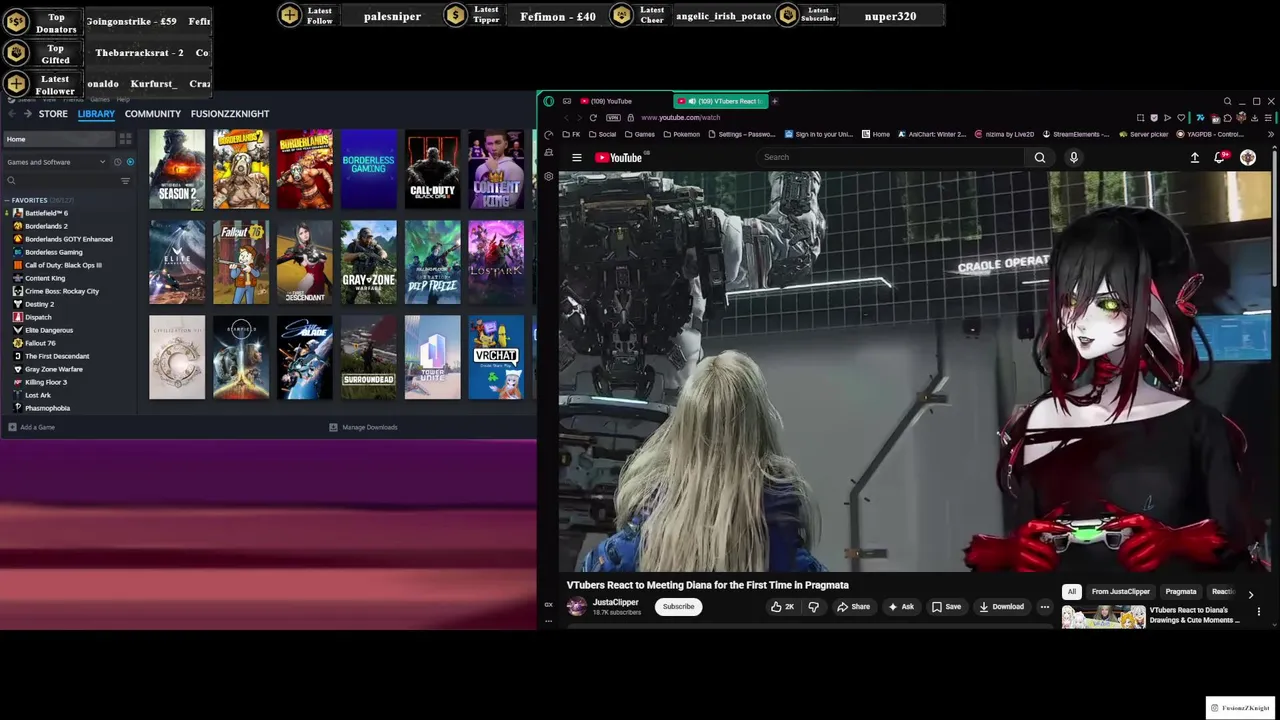1280x720 pixels.
Task: Open Steam COMMUNITY tab
Action: coord(153,114)
